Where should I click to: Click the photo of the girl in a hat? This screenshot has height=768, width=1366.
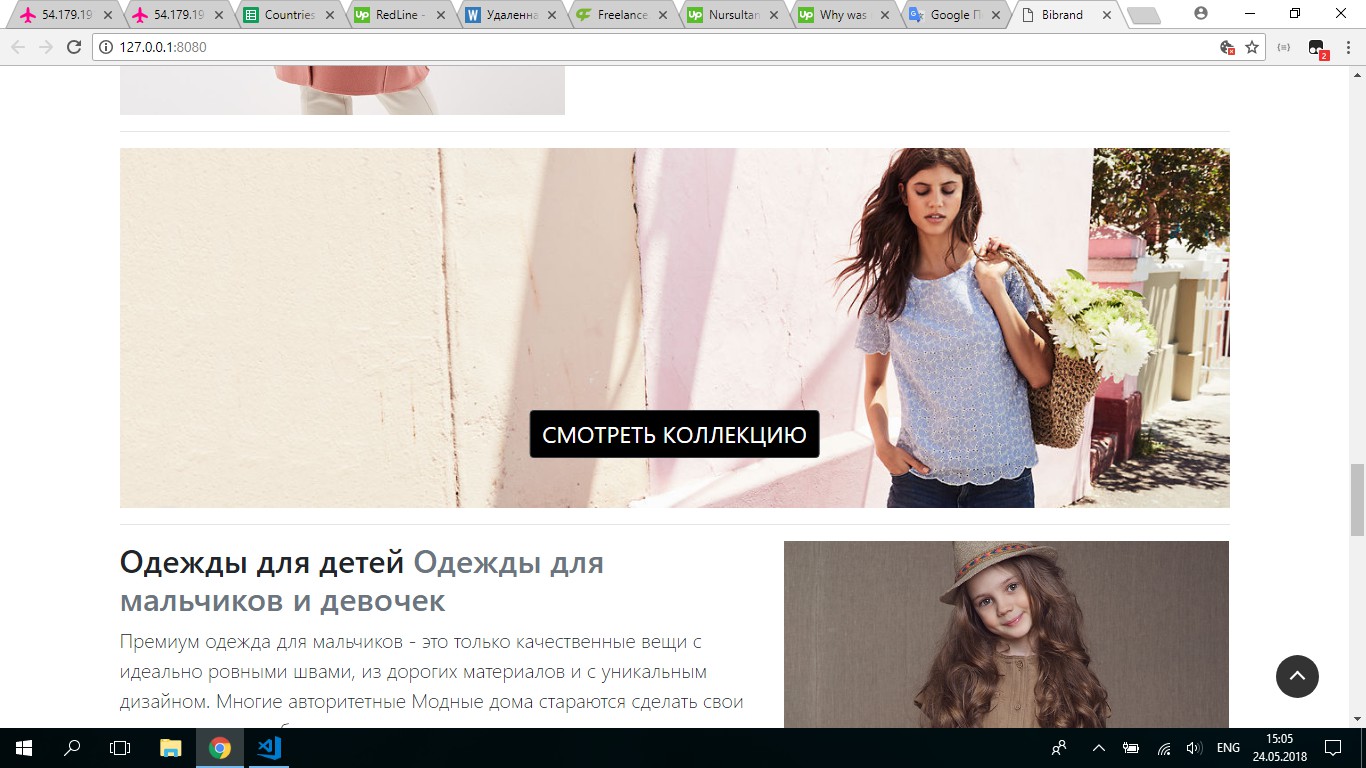point(1006,634)
